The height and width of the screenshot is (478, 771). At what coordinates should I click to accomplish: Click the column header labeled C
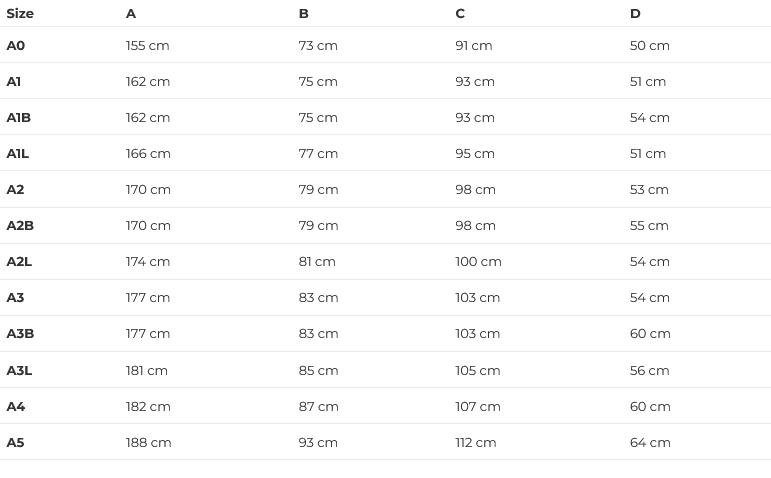460,14
